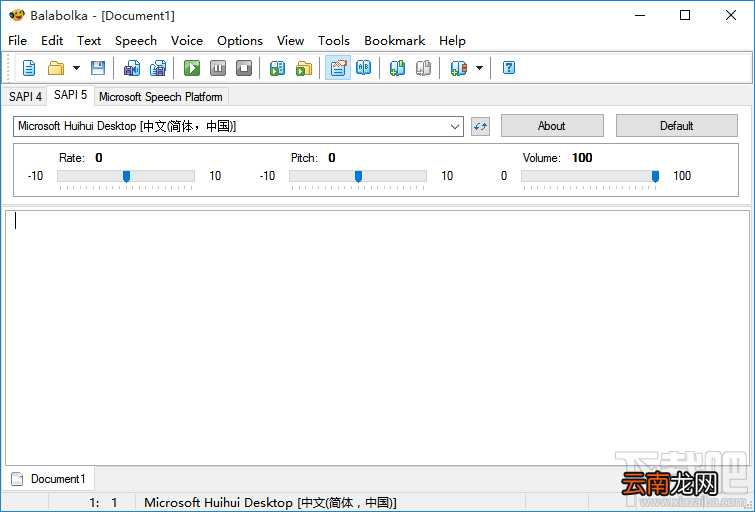Screen dimensions: 755x512
Task: Pause speech with the Pause button
Action: [218, 68]
